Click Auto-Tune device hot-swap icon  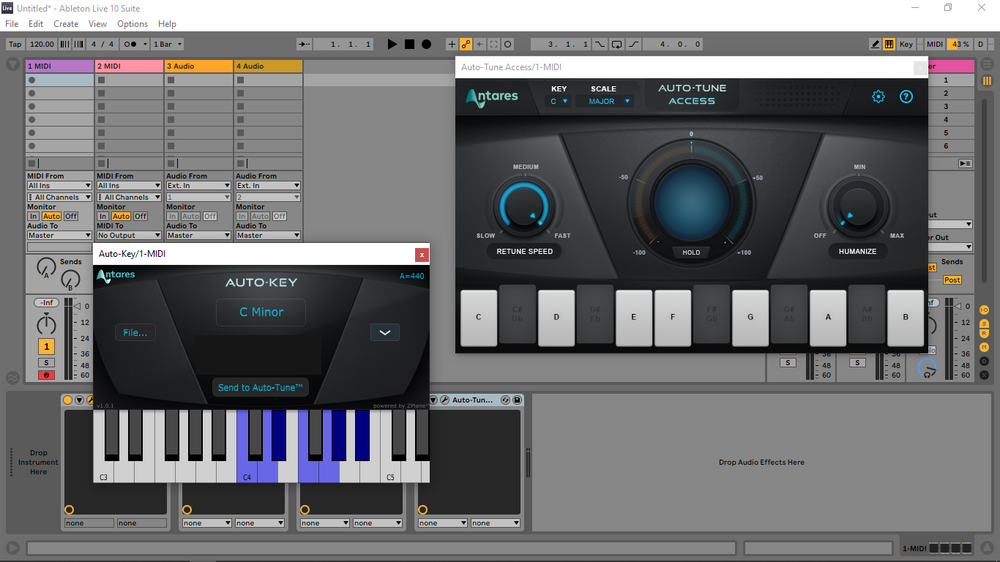click(x=505, y=400)
